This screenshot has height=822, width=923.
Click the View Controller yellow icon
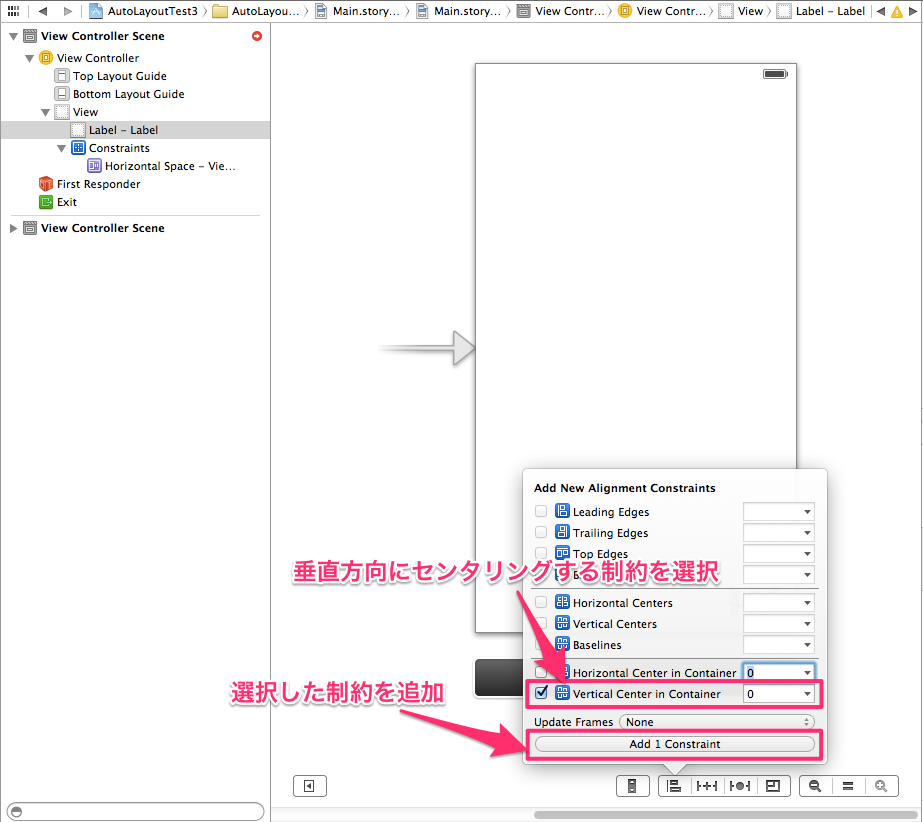coord(45,58)
